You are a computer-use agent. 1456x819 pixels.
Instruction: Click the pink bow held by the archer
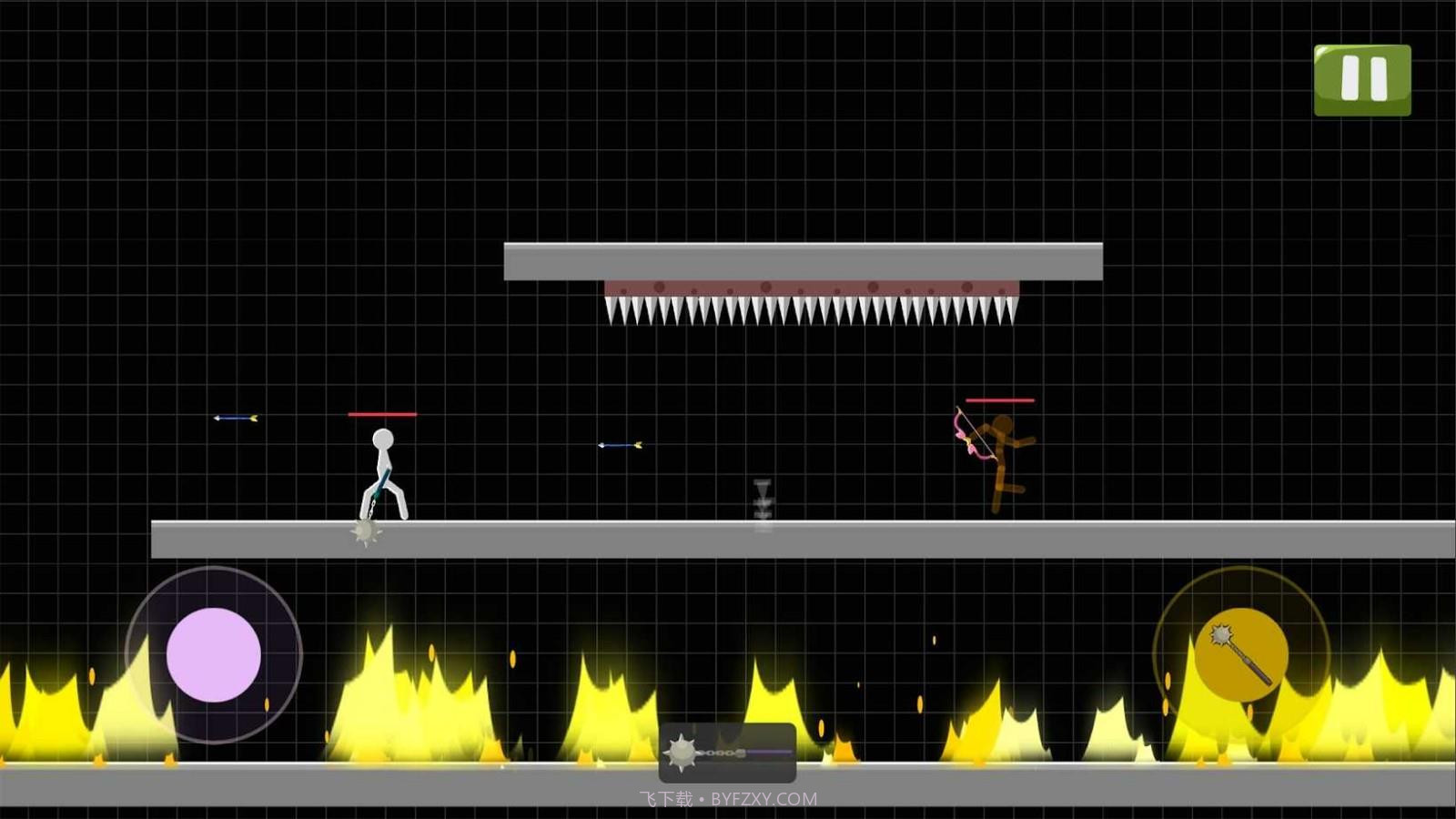pos(967,436)
